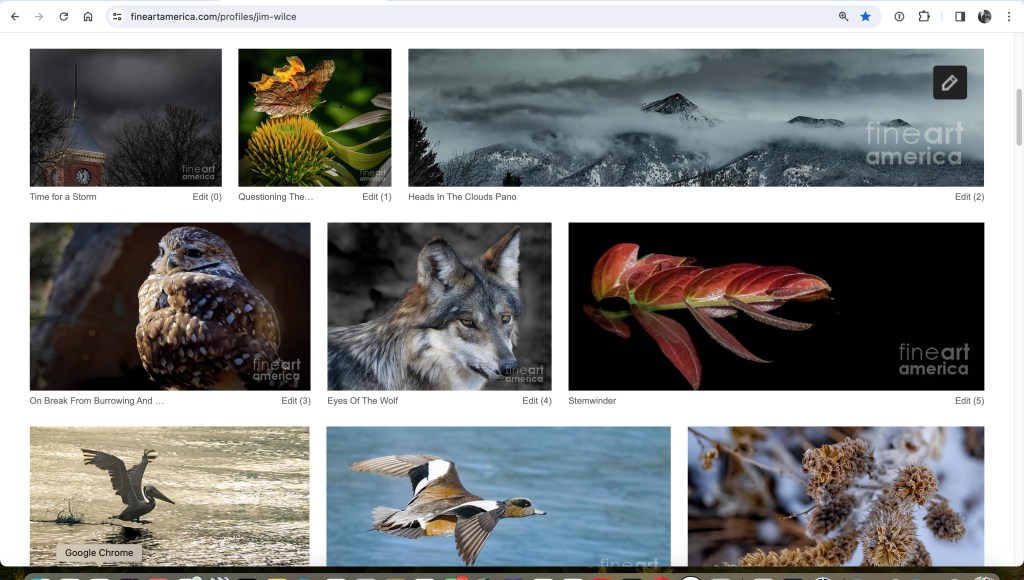
Task: Bookmark this page with the star icon
Action: pos(866,17)
